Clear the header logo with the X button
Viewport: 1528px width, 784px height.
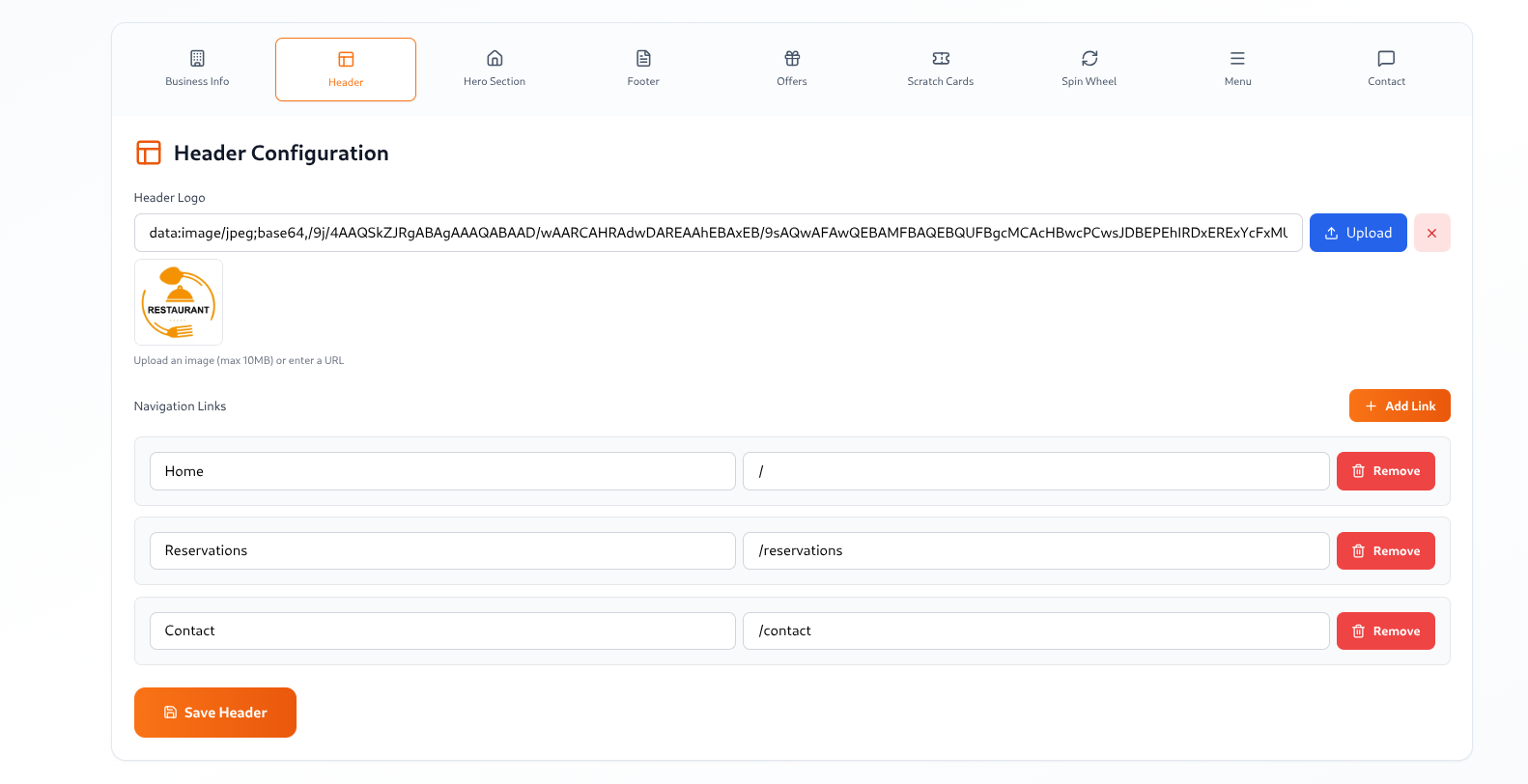pyautogui.click(x=1431, y=233)
